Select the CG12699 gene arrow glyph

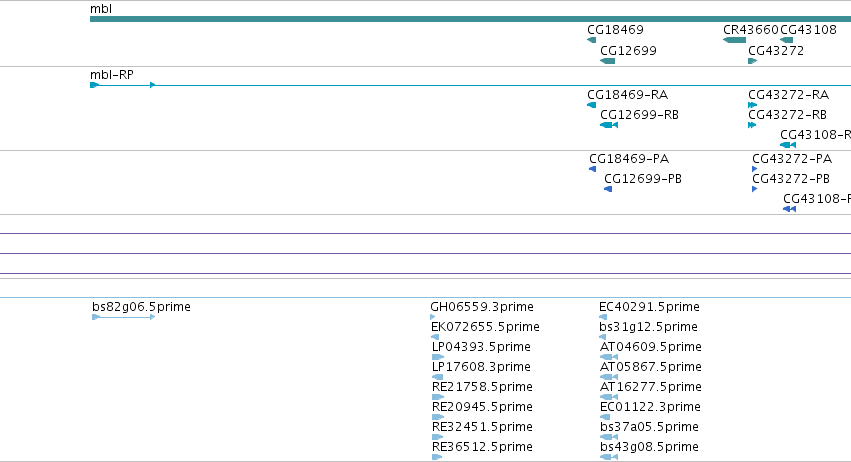pyautogui.click(x=607, y=61)
